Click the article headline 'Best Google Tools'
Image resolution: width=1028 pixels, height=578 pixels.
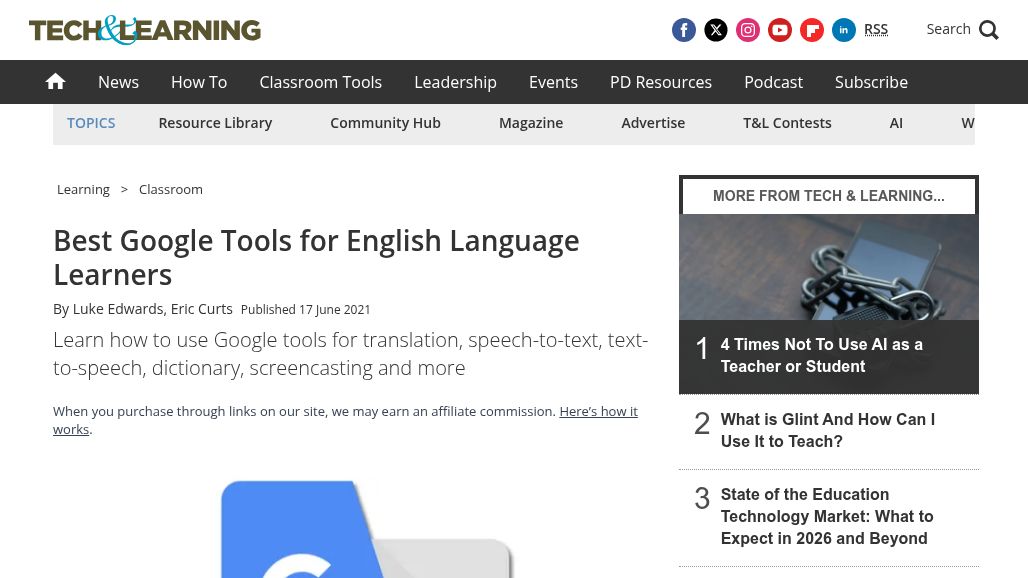coord(316,258)
